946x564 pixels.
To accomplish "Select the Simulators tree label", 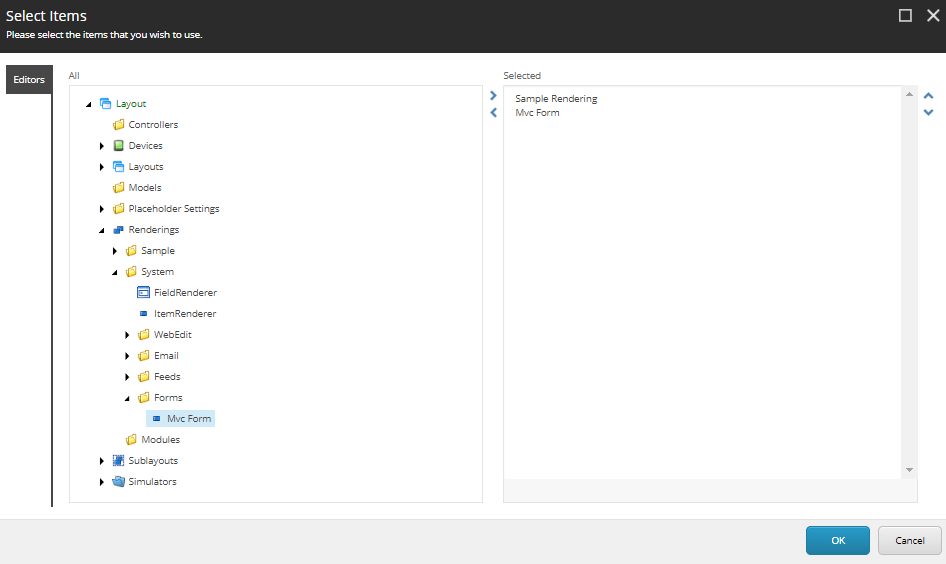I will pyautogui.click(x=153, y=481).
